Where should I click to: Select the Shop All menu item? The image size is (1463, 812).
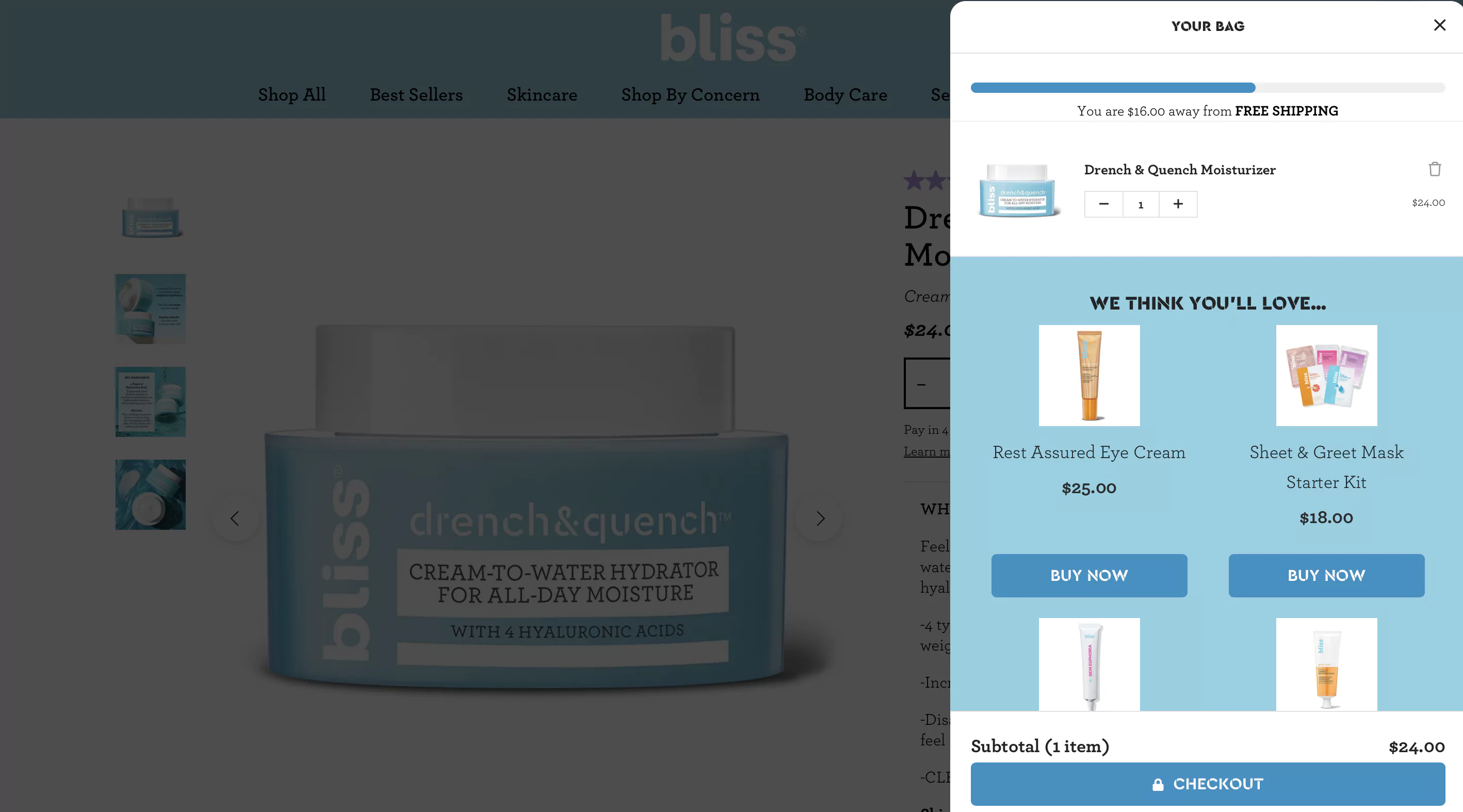click(291, 93)
